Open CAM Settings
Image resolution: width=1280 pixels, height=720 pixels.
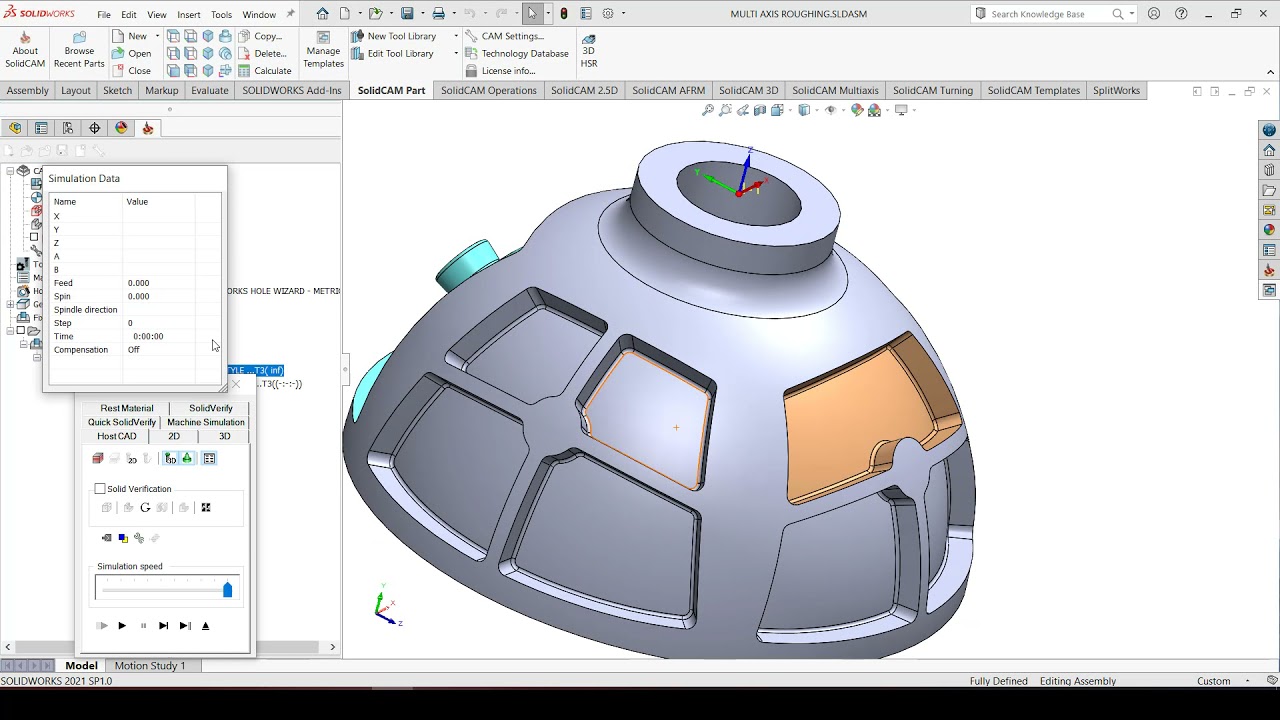click(x=504, y=36)
